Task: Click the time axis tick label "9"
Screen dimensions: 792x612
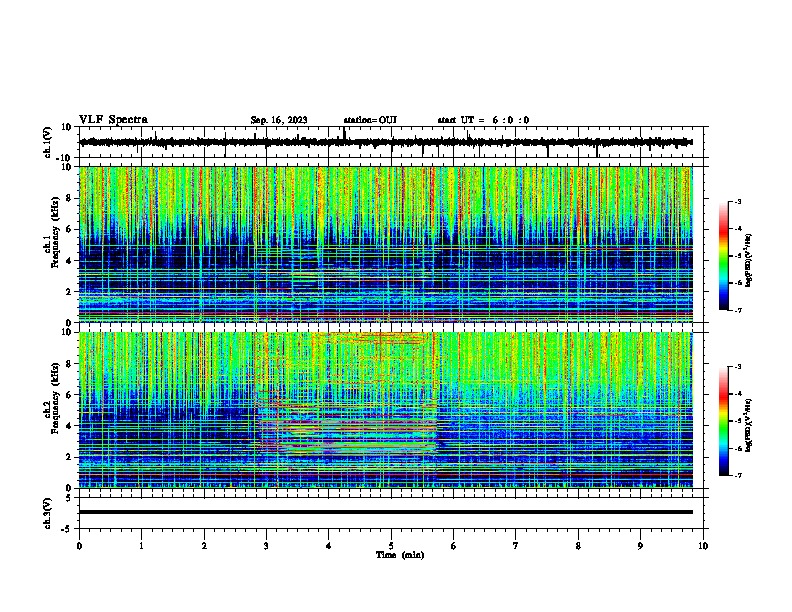Action: pos(640,546)
